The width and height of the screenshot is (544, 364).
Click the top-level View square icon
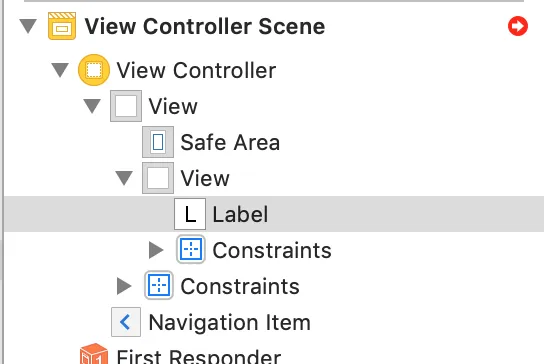[x=126, y=106]
